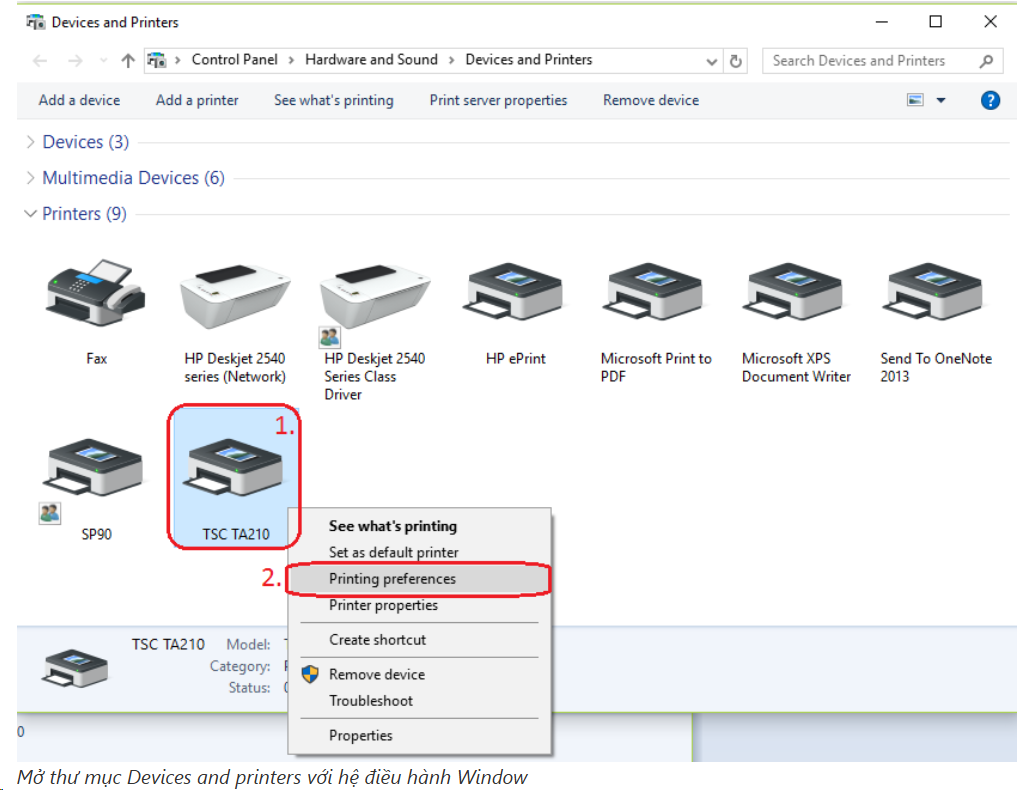
Task: Select Microsoft XPS Document Writer printer
Action: 796,298
